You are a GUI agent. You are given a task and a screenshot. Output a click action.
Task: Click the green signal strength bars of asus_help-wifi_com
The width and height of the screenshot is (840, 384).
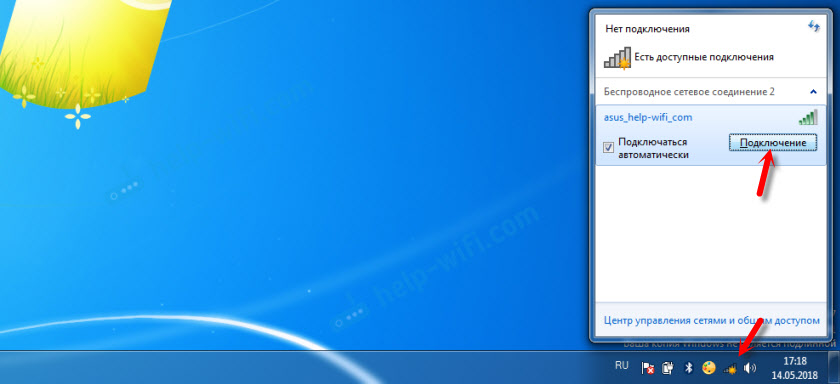coord(808,117)
